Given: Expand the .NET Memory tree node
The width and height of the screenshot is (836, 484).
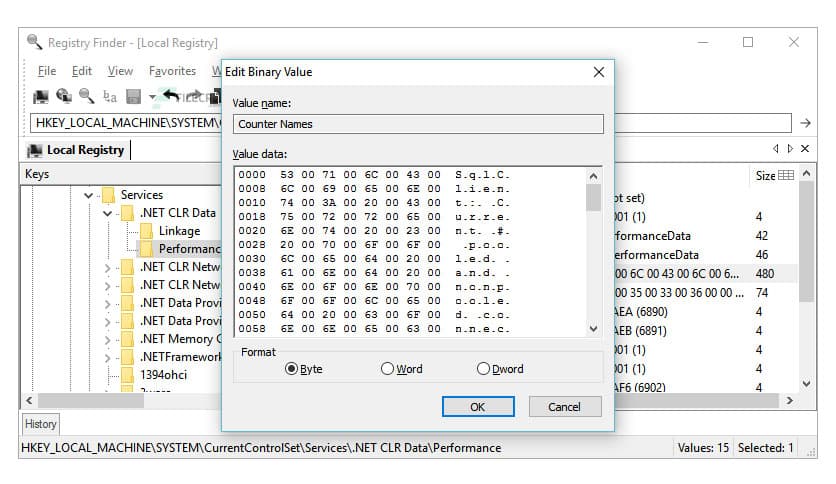Looking at the screenshot, I should click(108, 340).
